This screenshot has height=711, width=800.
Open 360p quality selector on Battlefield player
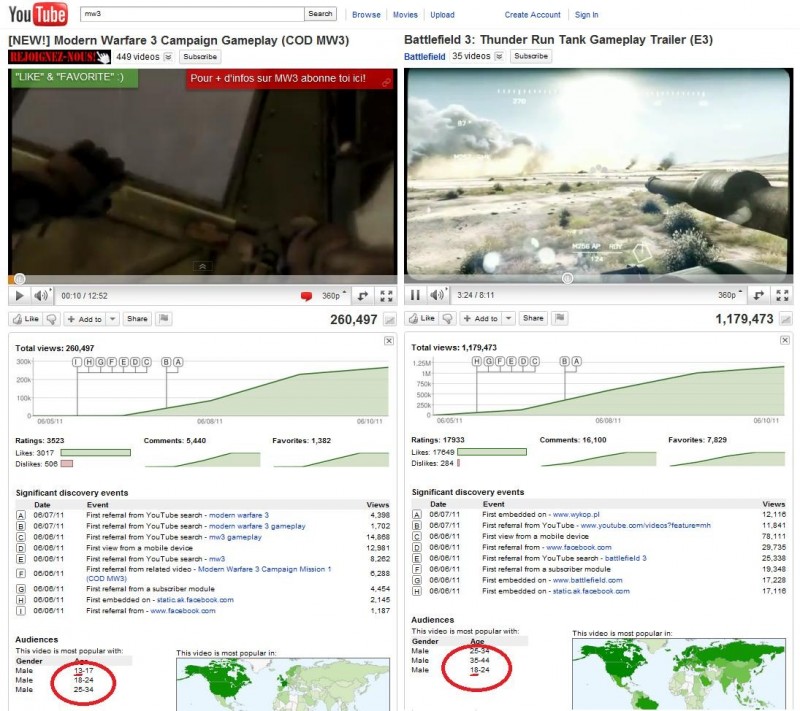pos(730,296)
